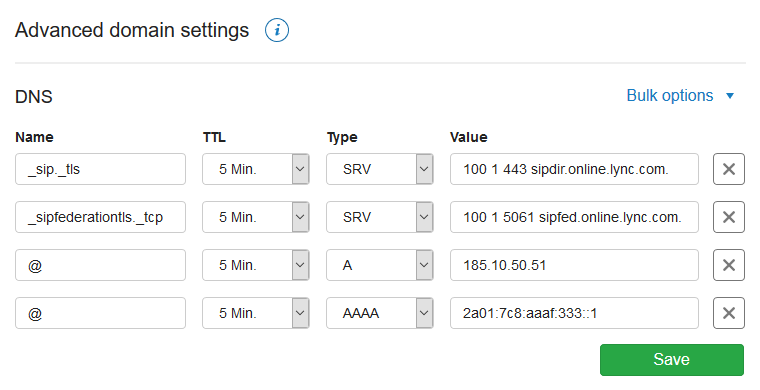Remove the _sipfederationtls._tcp record with X

pyautogui.click(x=728, y=217)
